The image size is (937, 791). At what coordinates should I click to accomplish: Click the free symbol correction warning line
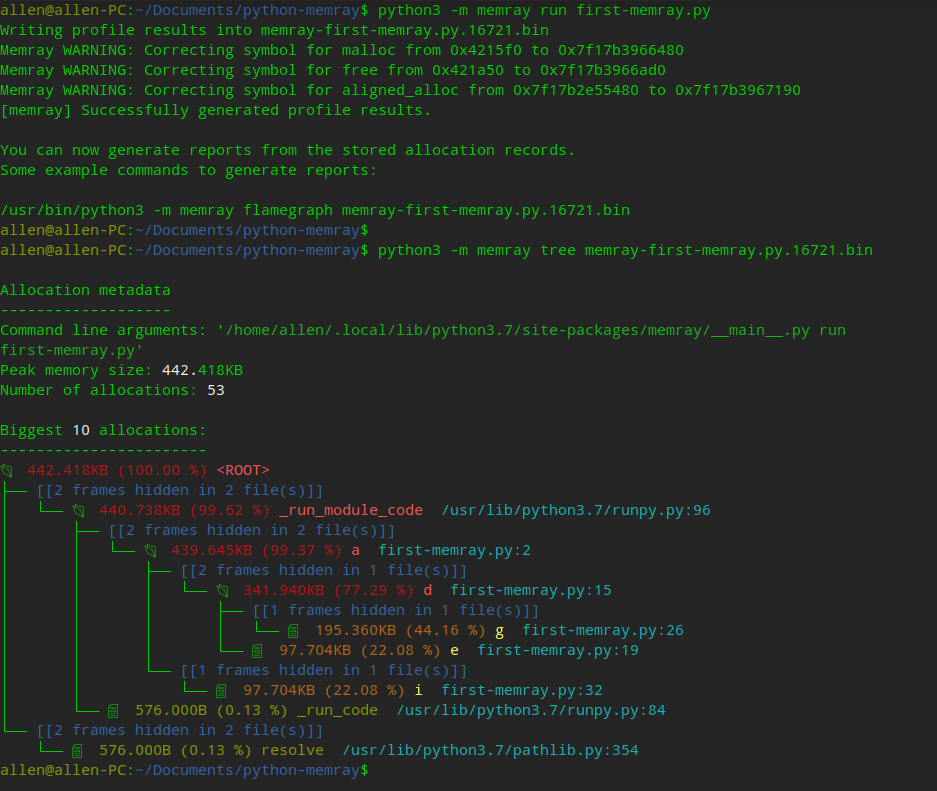(x=333, y=70)
